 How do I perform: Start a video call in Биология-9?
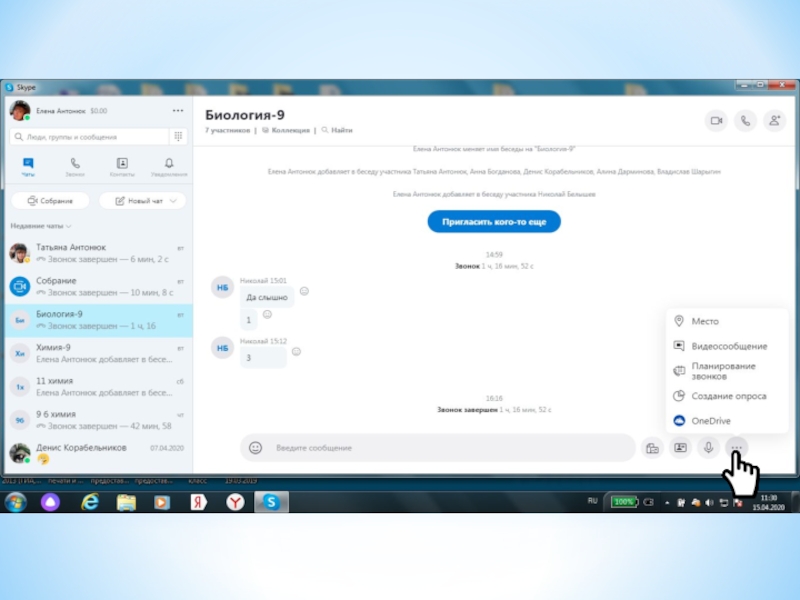[716, 121]
